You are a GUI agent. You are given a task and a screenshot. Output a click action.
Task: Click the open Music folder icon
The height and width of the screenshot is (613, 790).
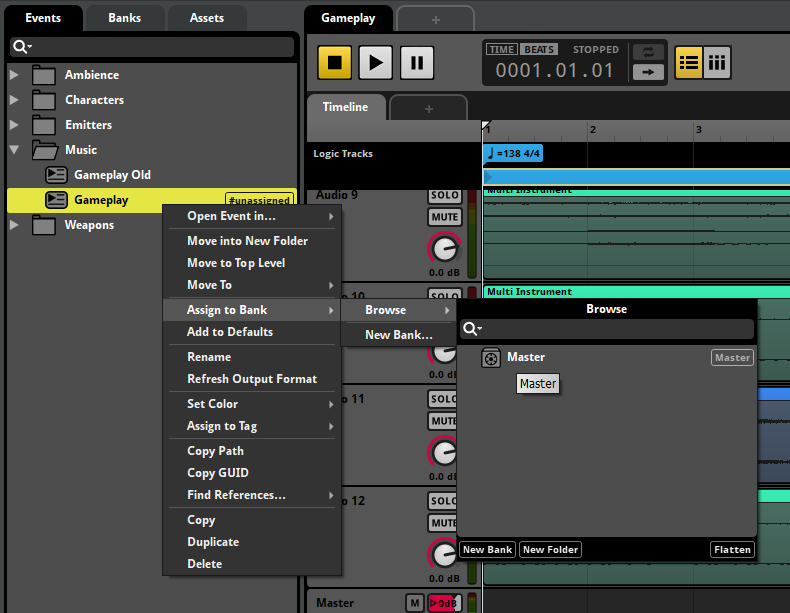click(44, 150)
